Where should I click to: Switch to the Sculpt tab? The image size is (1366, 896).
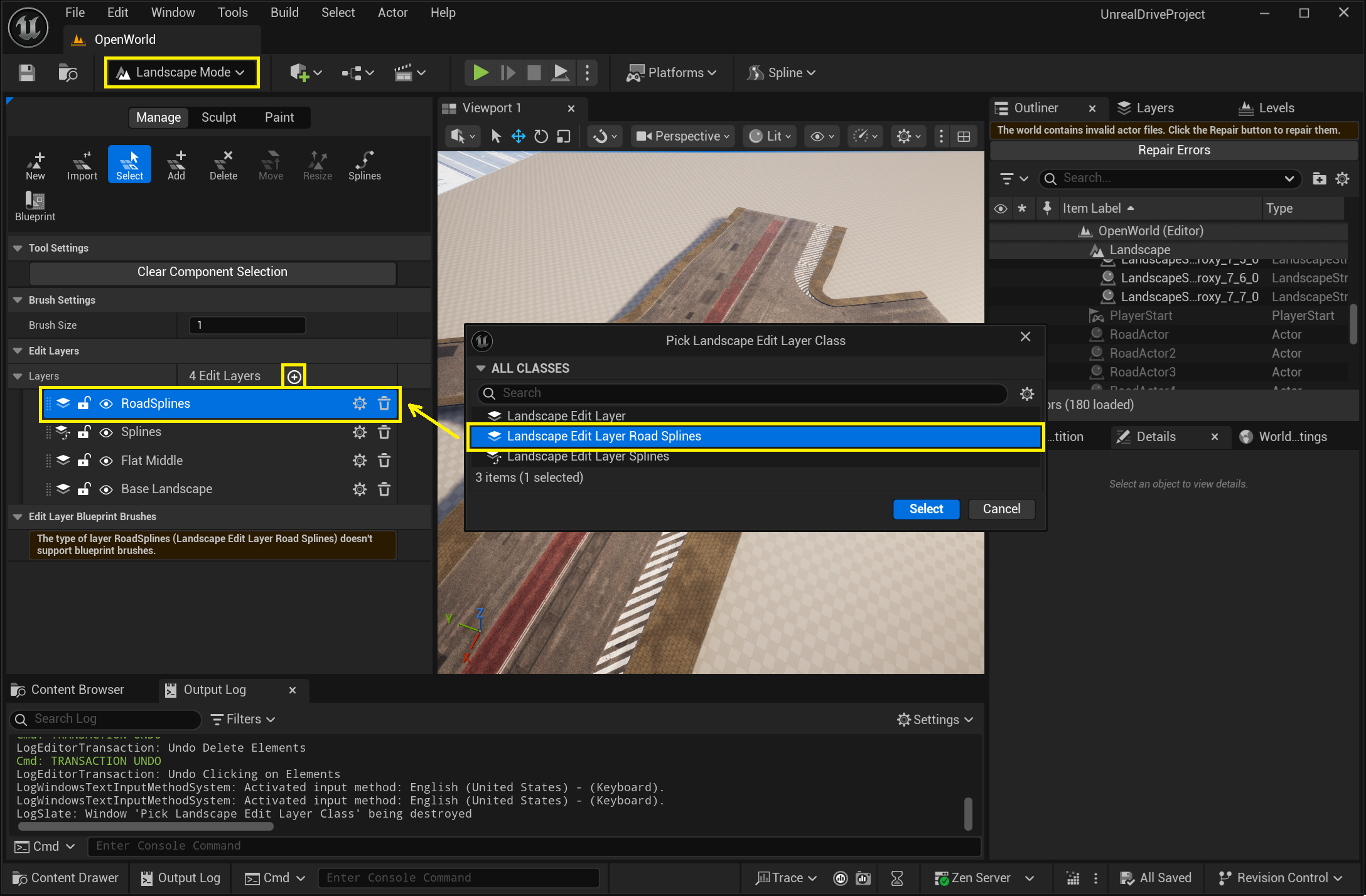click(218, 117)
